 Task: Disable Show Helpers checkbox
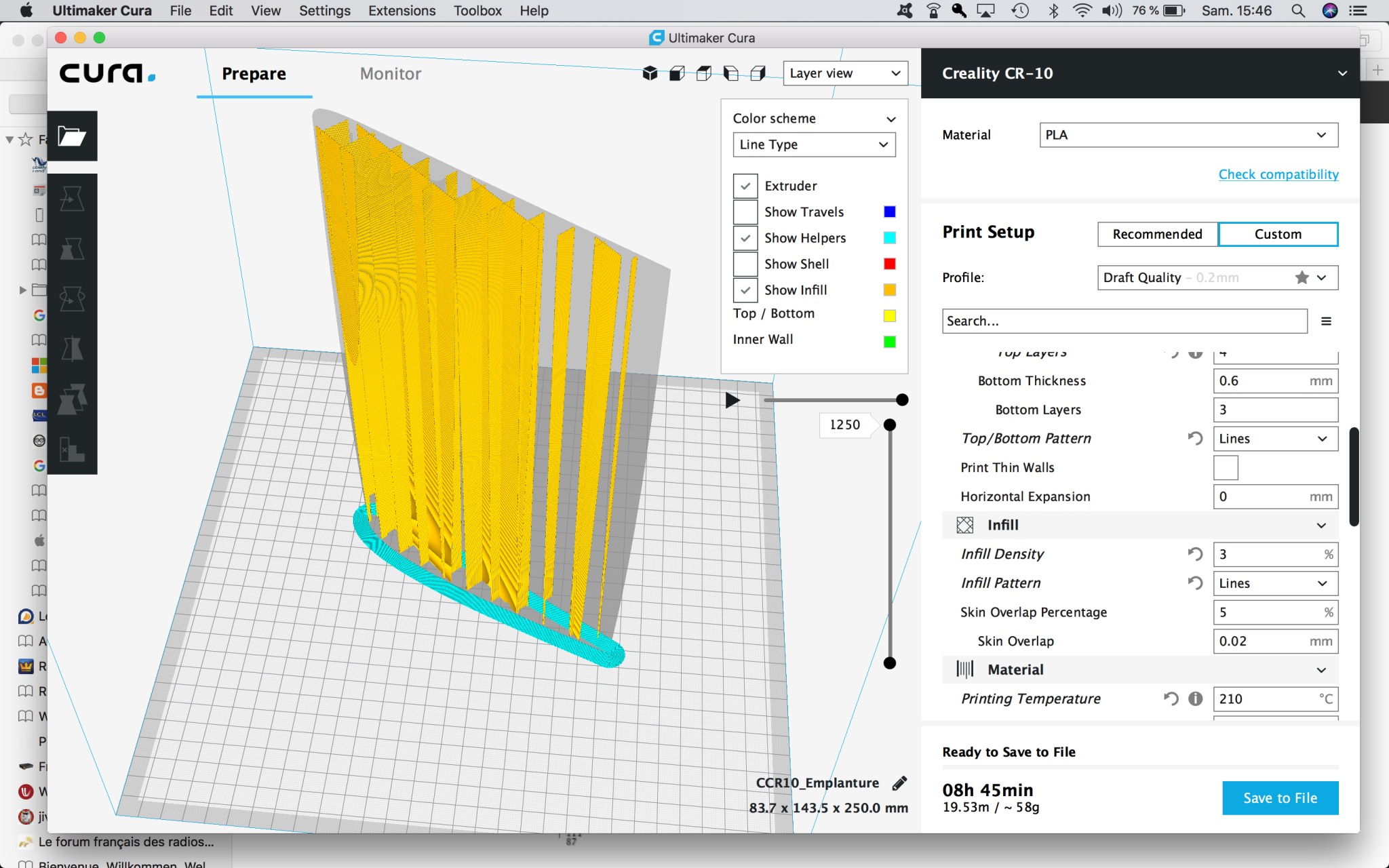(x=745, y=238)
